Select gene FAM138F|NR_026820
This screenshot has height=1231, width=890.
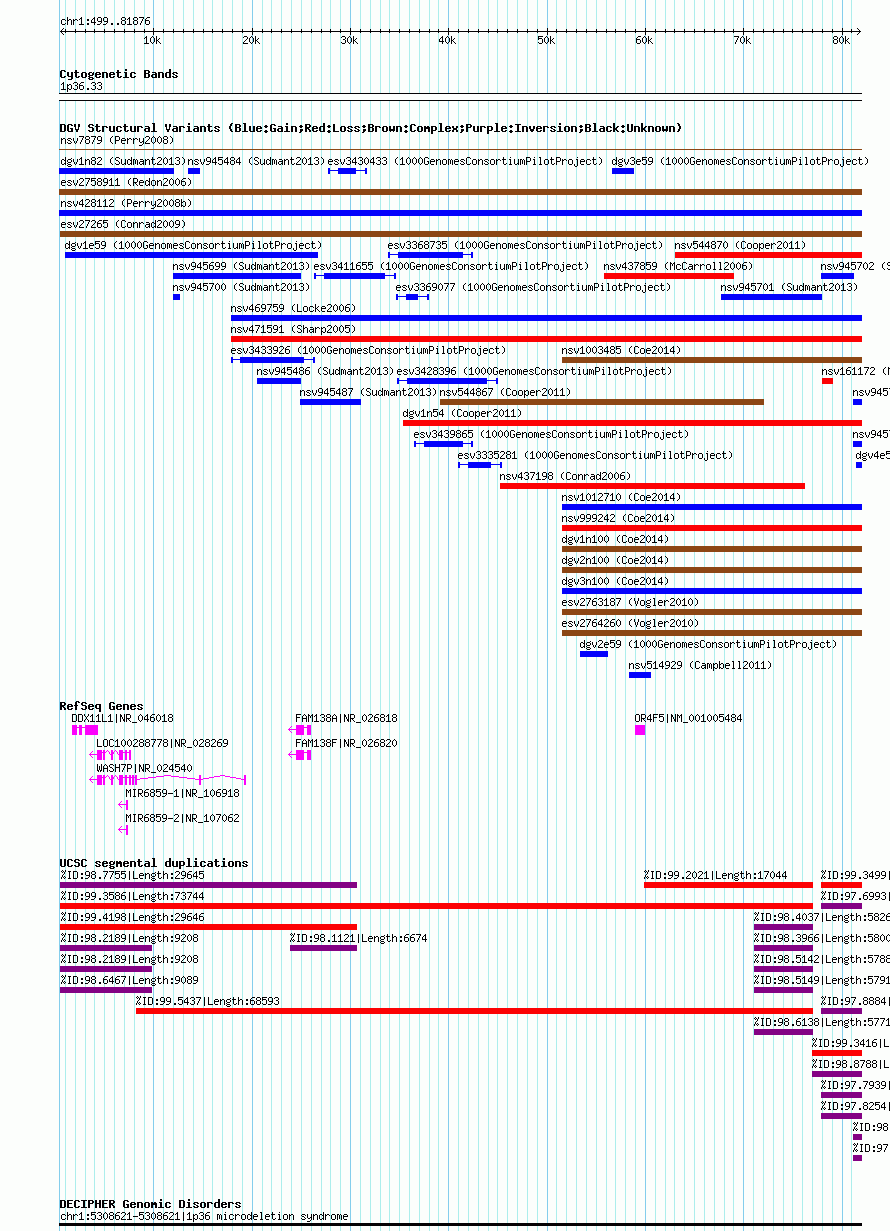(346, 743)
